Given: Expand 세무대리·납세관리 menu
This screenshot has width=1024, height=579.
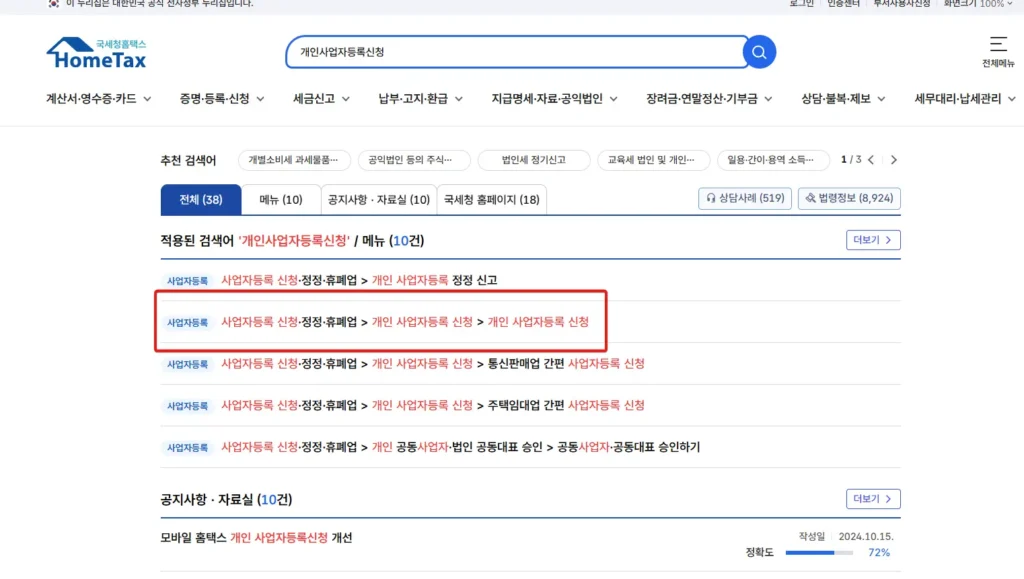Looking at the screenshot, I should 965,99.
